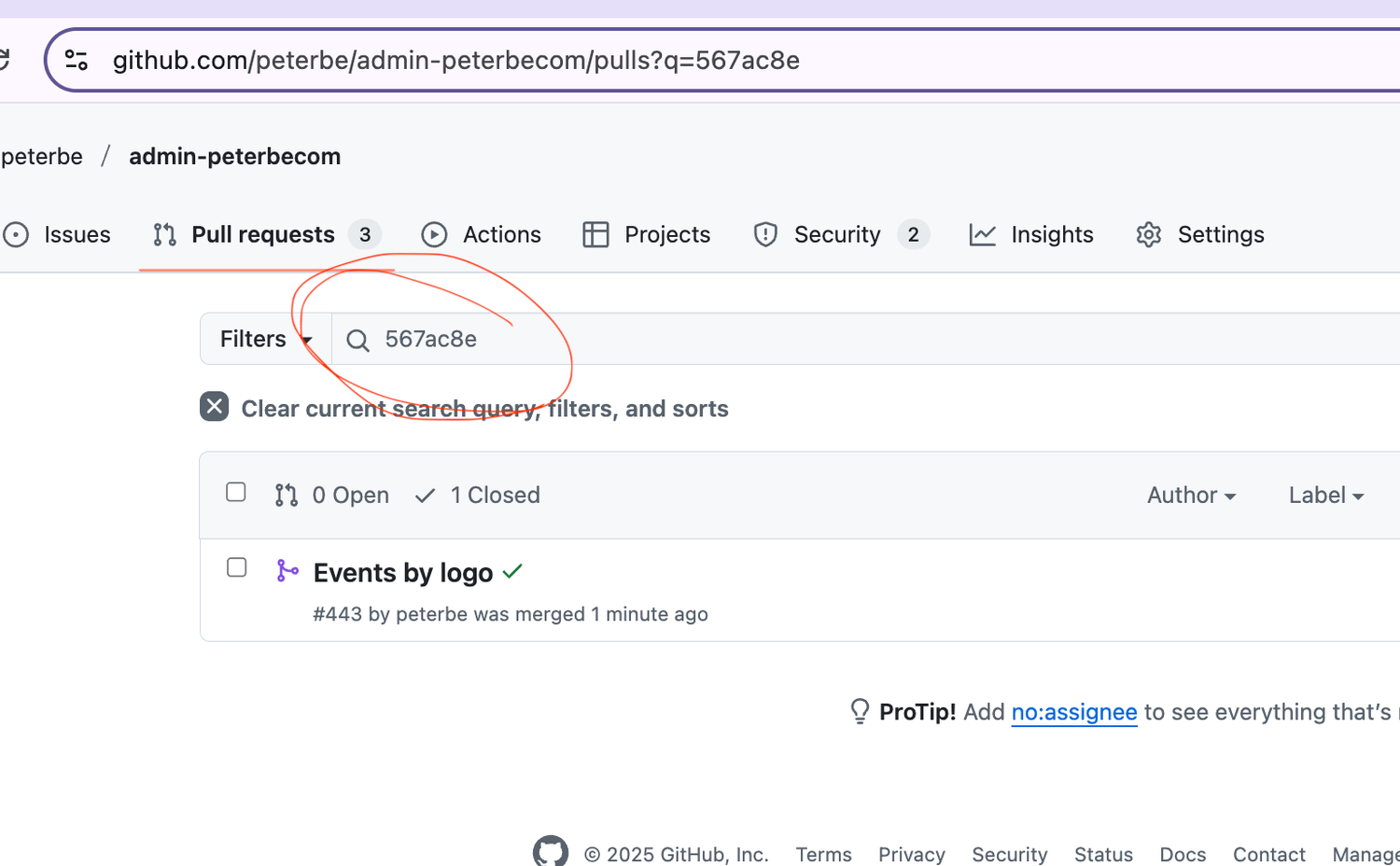Image resolution: width=1400 pixels, height=866 pixels.
Task: Show the 1 Closed pull requests
Action: pos(478,495)
